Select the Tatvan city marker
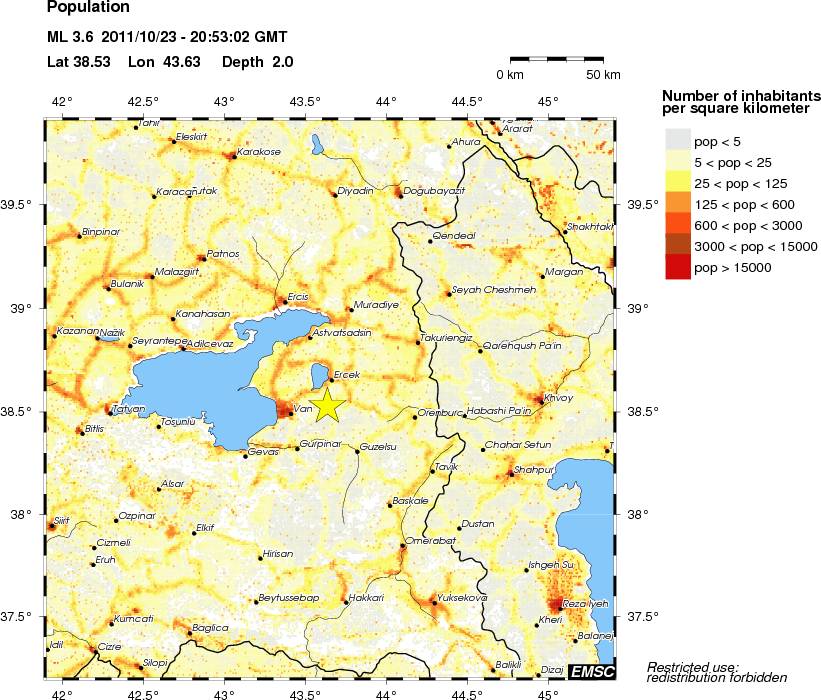821x700 pixels. 110,413
